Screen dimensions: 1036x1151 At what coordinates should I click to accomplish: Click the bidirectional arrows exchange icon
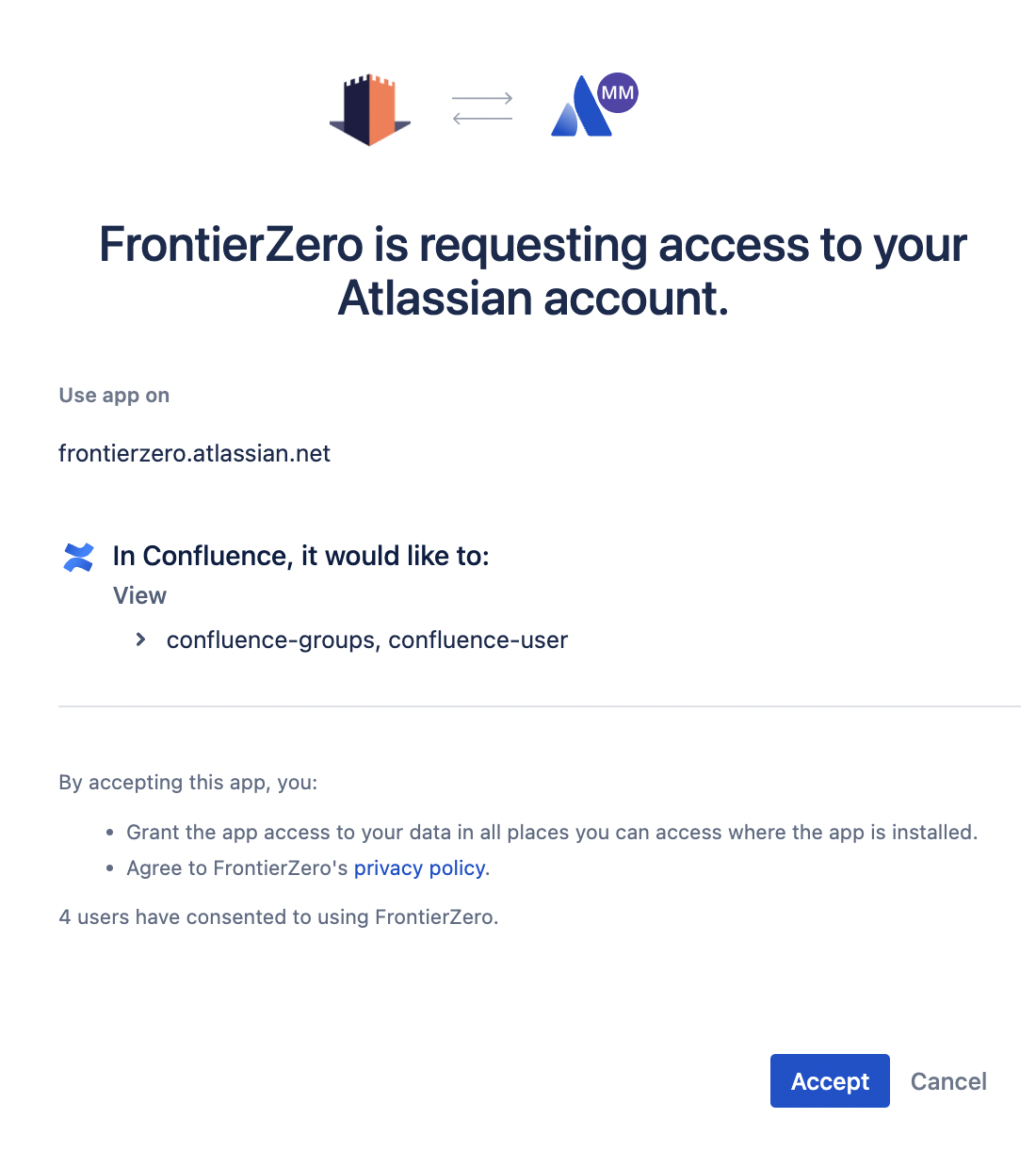pyautogui.click(x=482, y=108)
